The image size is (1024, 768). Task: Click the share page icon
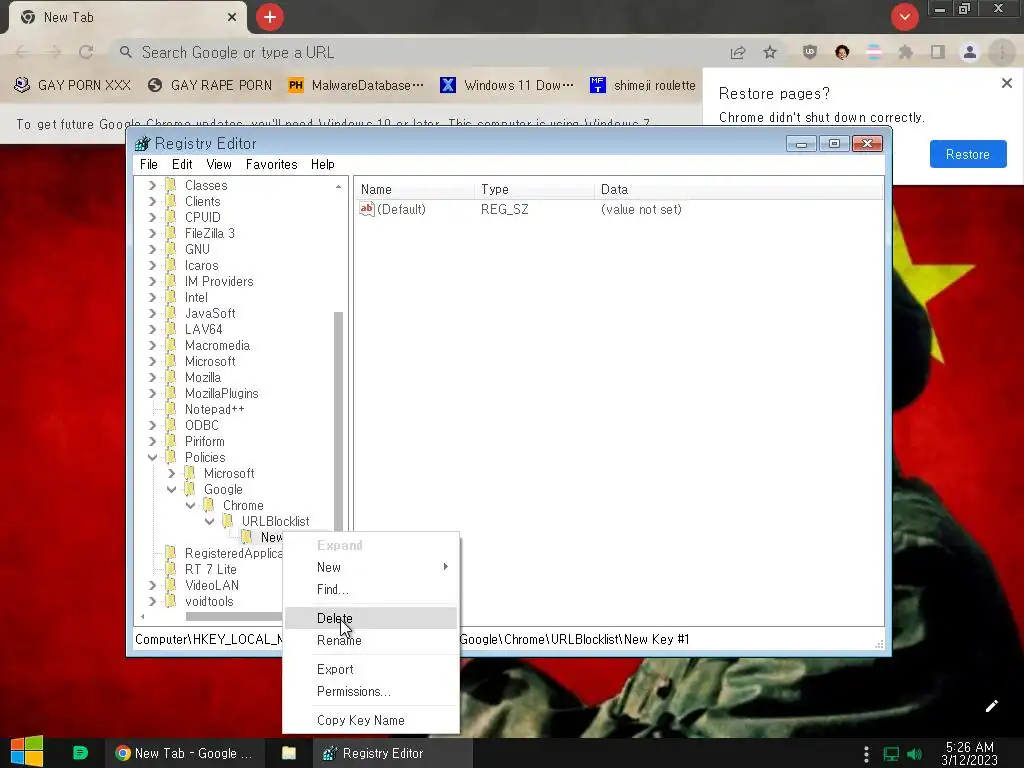click(x=738, y=52)
